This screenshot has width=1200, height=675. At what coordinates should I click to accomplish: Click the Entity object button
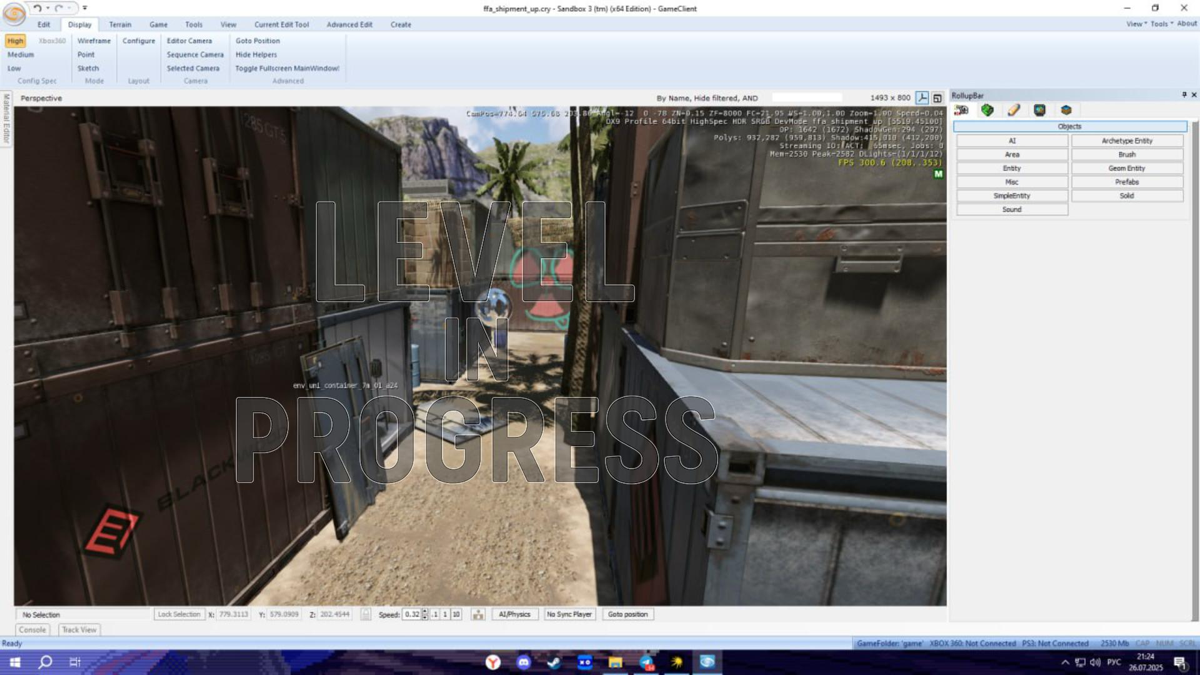[x=1012, y=168]
